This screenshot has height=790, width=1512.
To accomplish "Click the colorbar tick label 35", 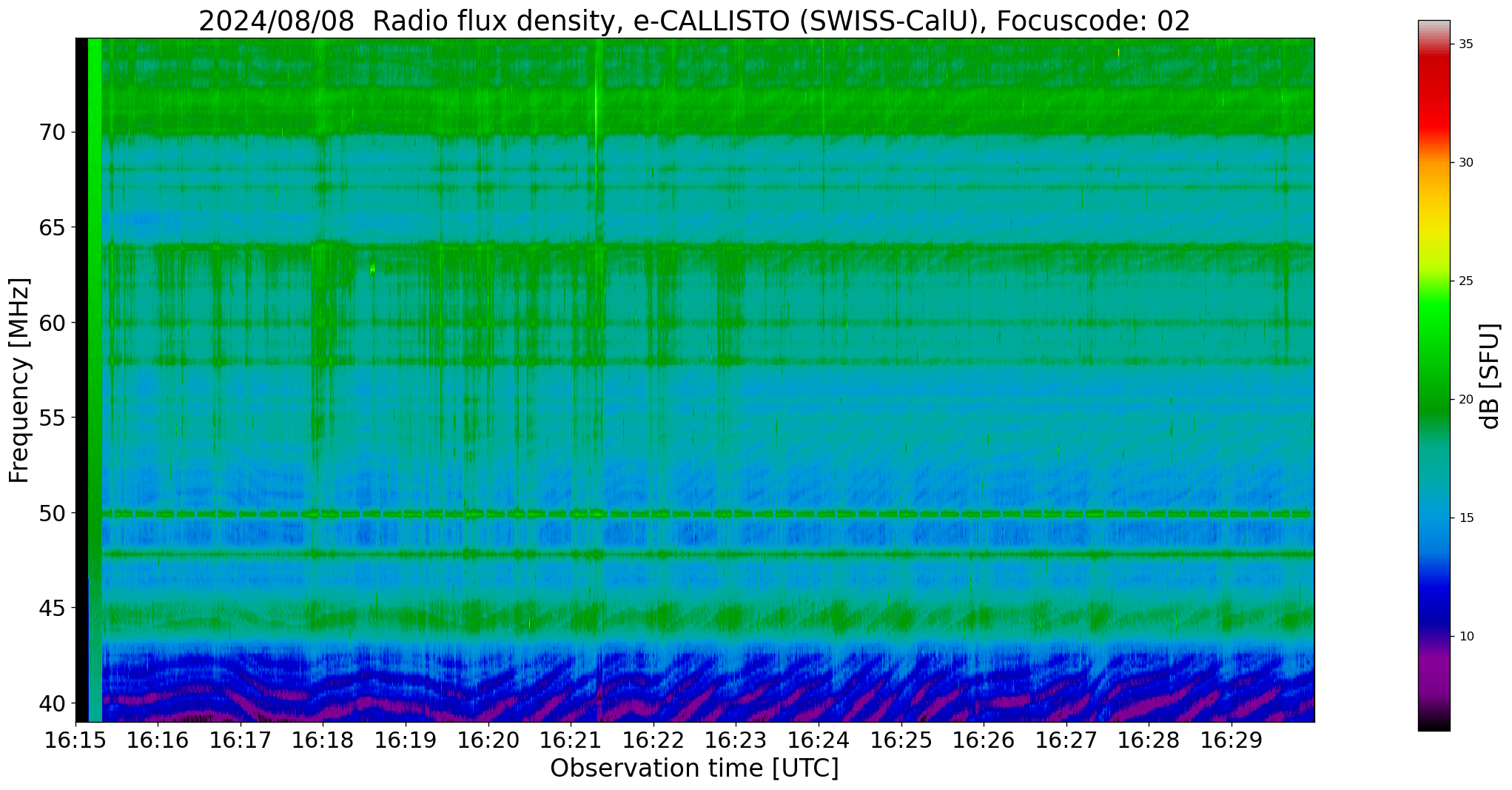I will (x=1465, y=44).
